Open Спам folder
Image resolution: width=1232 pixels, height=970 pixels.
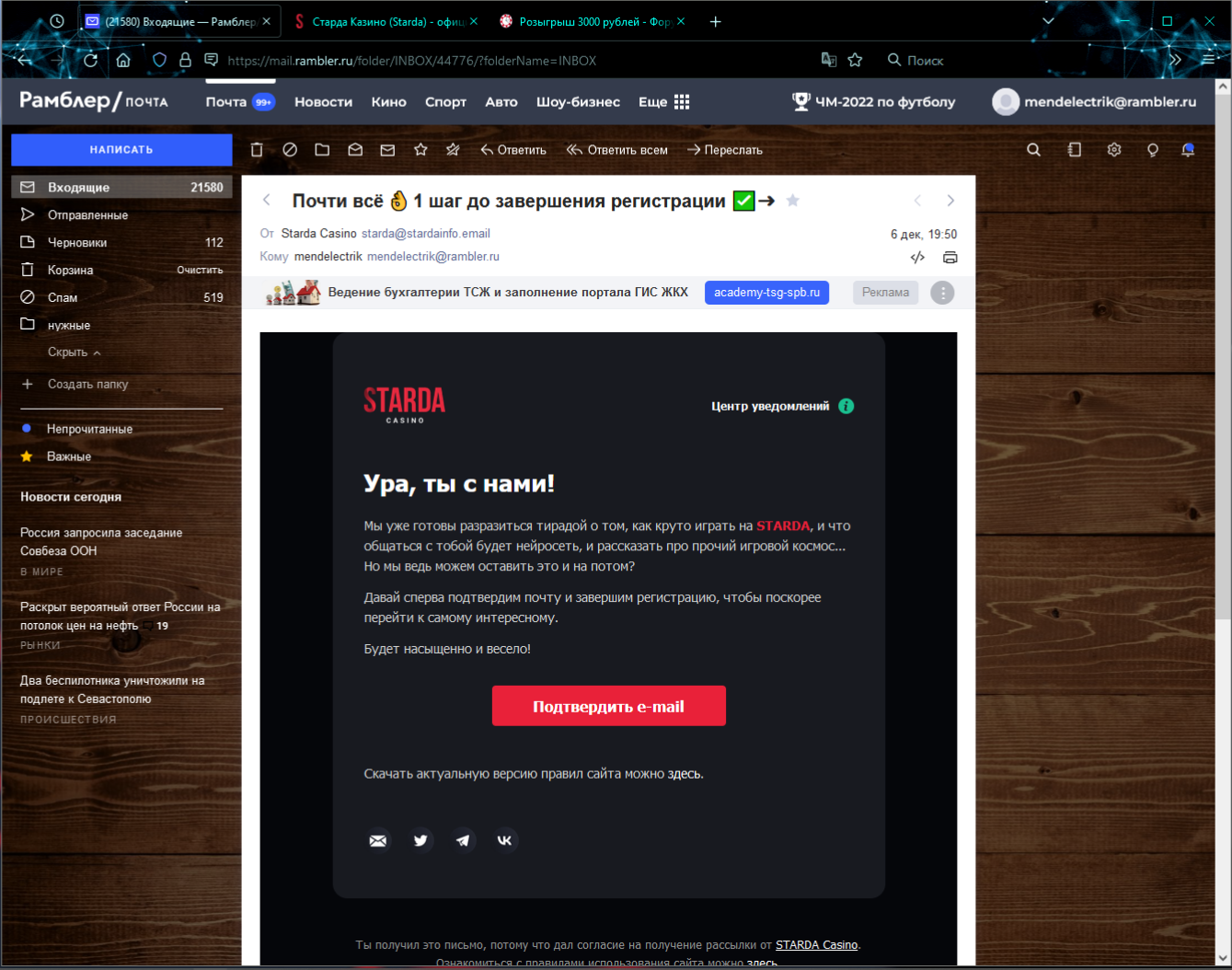click(x=121, y=297)
